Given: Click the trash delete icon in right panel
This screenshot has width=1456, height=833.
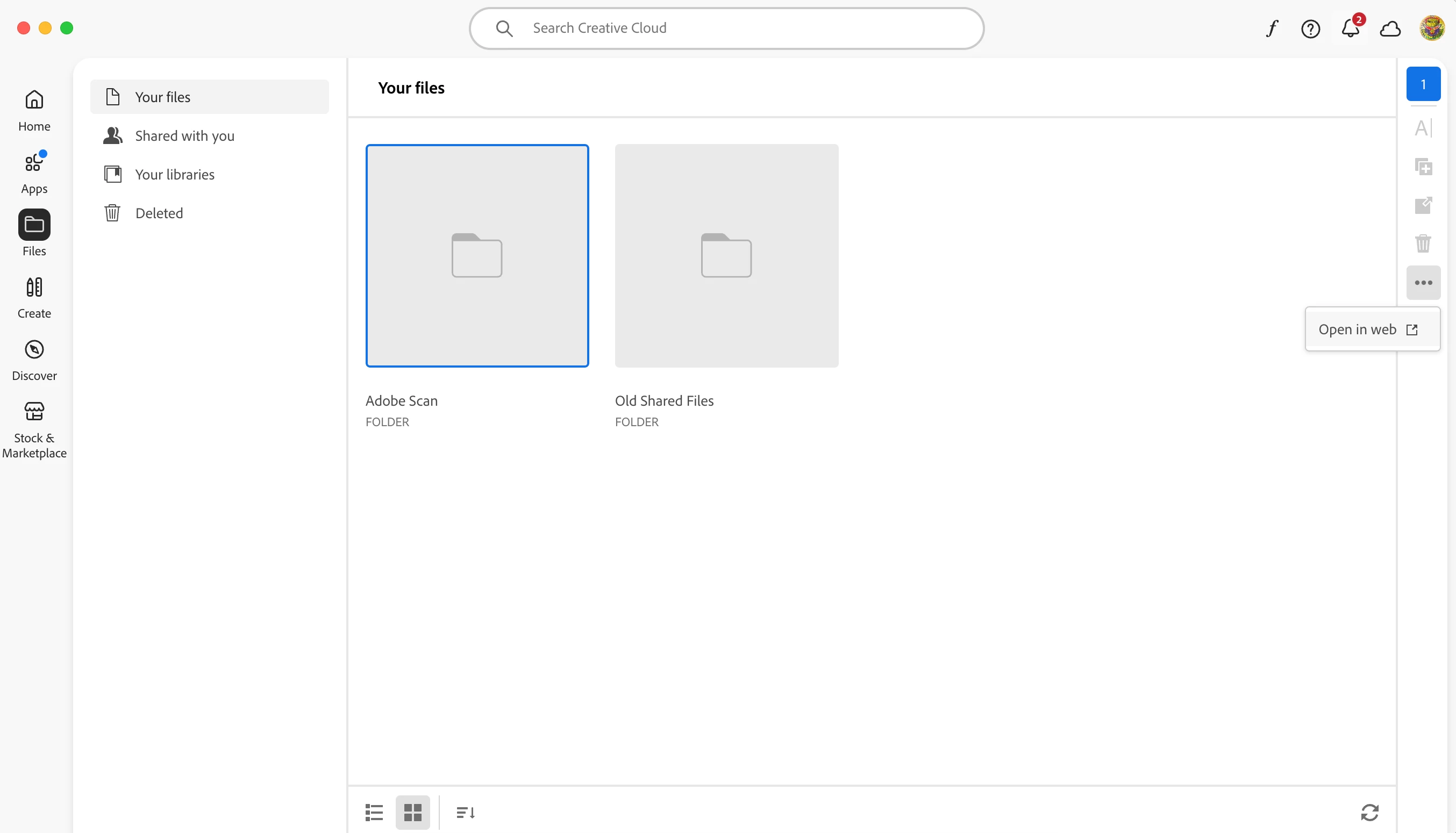Looking at the screenshot, I should 1423,244.
